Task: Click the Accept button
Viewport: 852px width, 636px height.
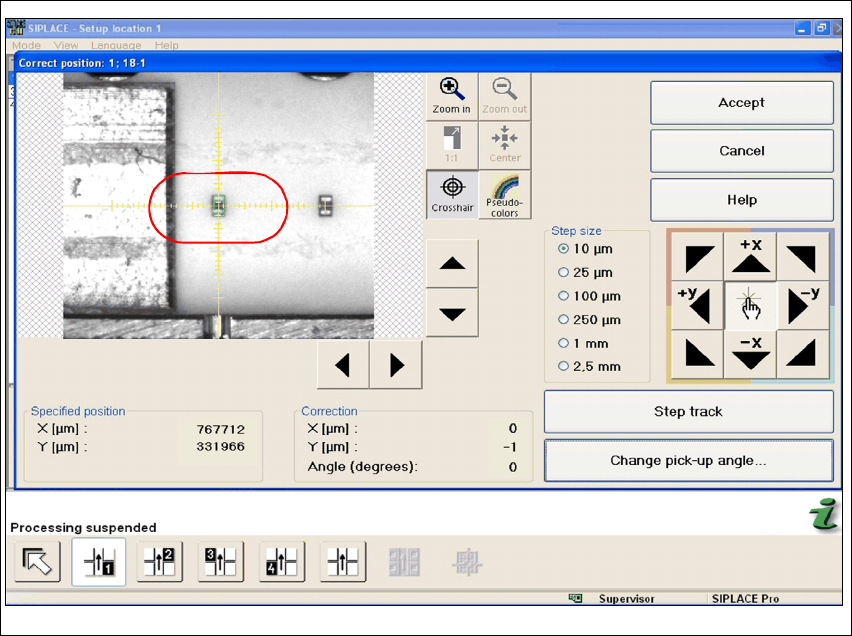Action: 741,103
